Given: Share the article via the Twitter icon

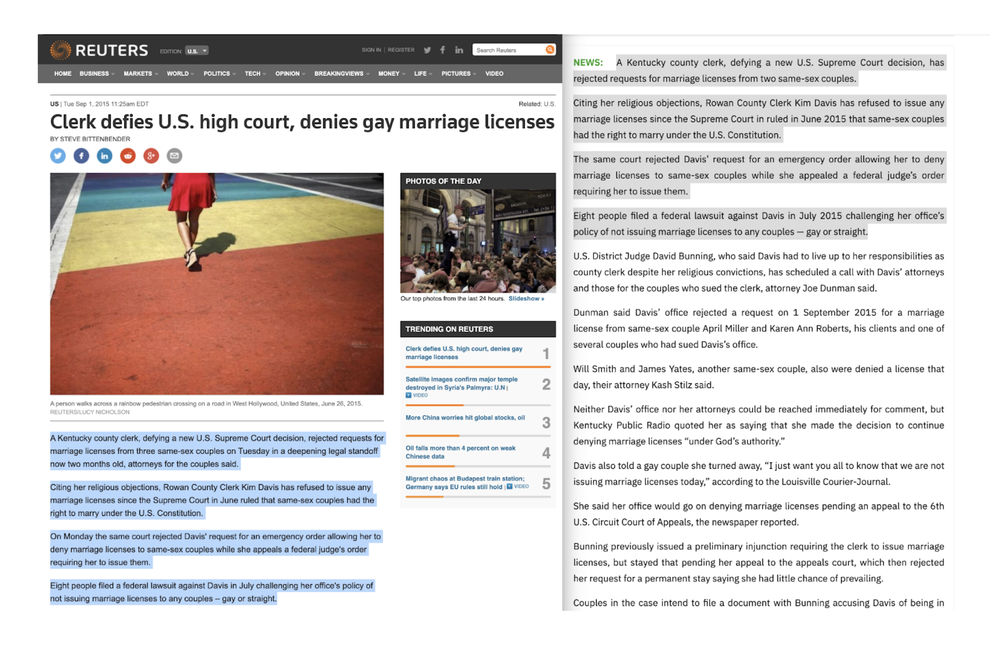Looking at the screenshot, I should point(58,156).
